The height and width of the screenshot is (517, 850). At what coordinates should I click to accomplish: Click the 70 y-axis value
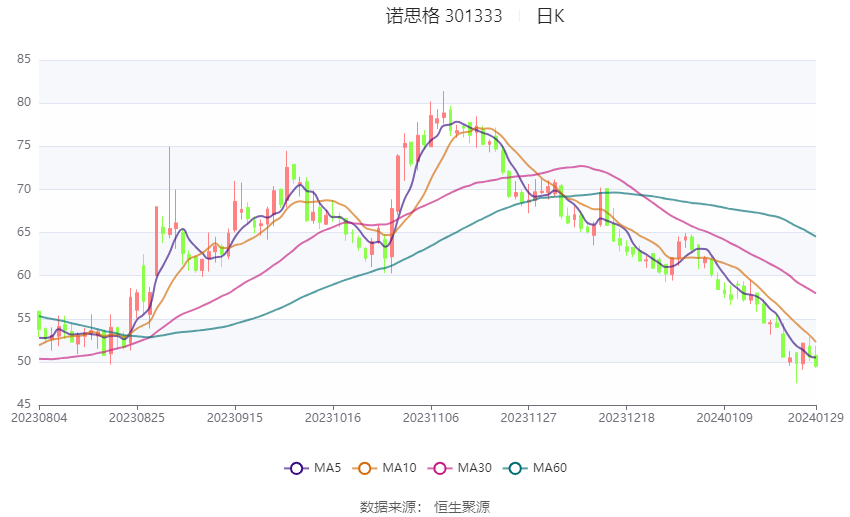(x=24, y=189)
